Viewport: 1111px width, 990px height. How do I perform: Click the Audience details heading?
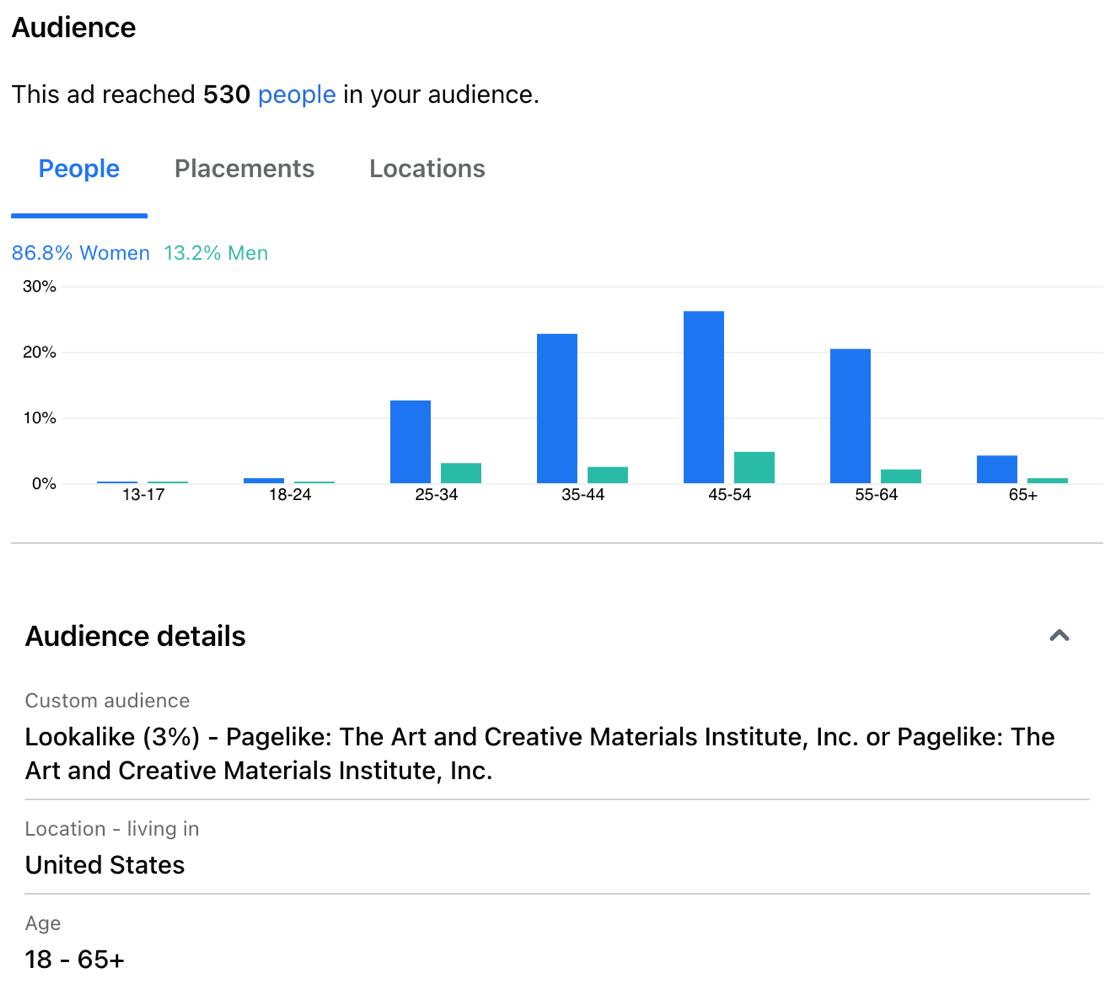pyautogui.click(x=135, y=636)
